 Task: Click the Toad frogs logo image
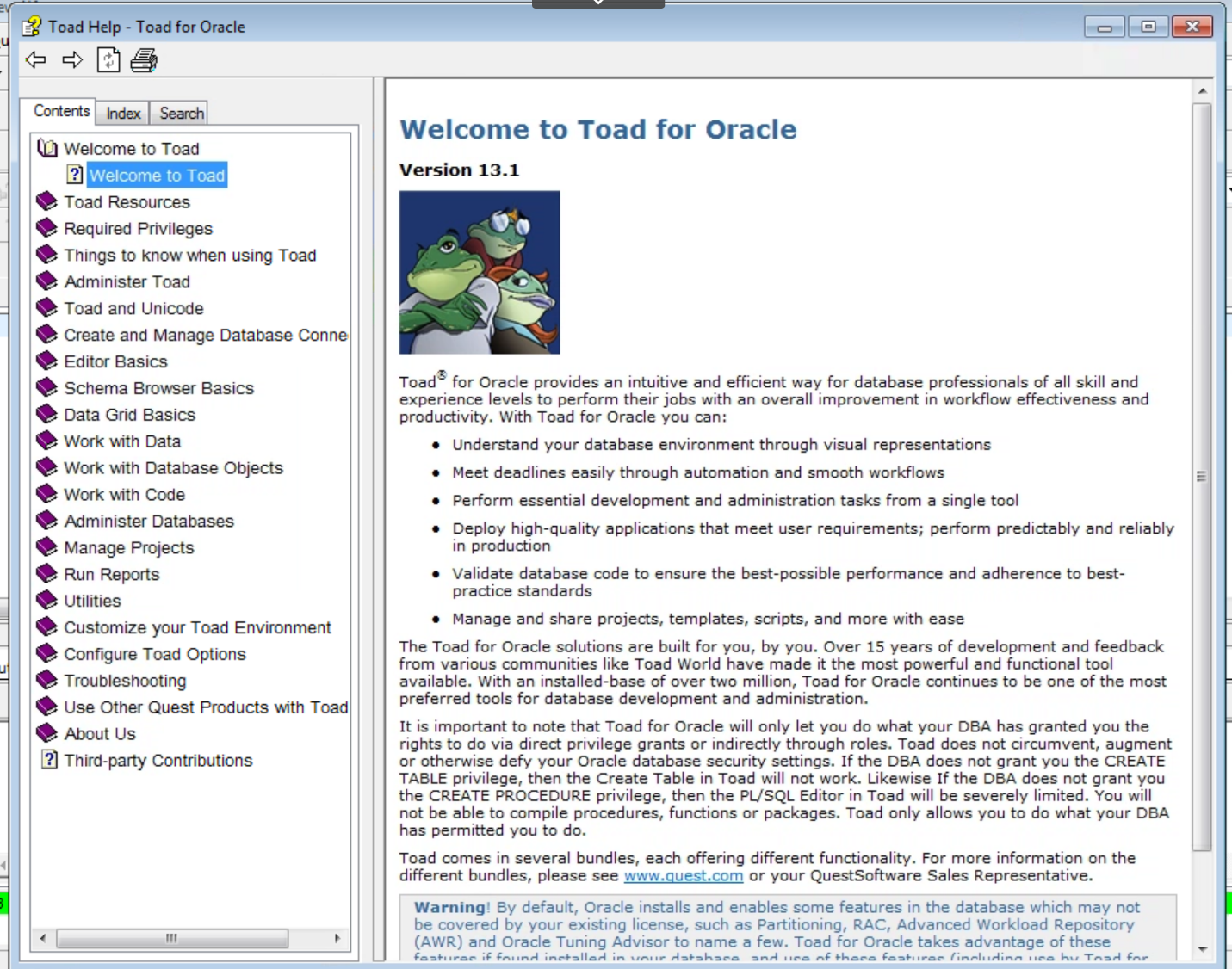tap(480, 272)
